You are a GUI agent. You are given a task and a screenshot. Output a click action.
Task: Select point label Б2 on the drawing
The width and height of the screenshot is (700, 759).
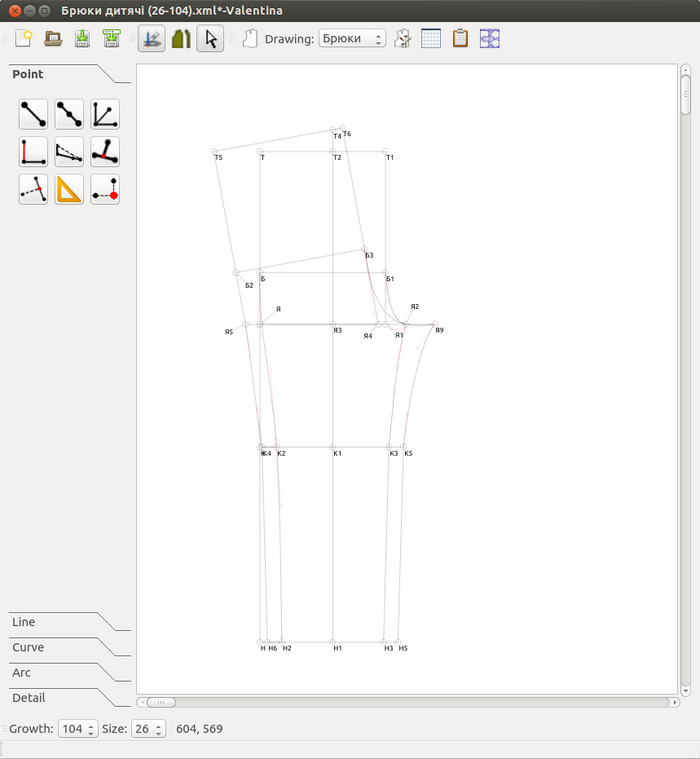click(x=249, y=286)
